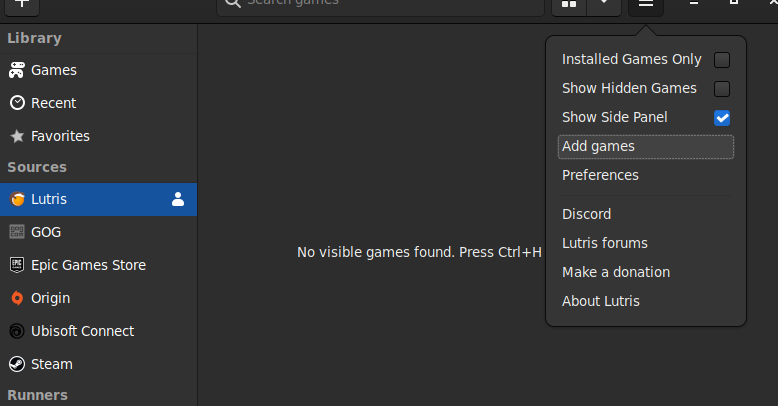This screenshot has width=778, height=406.
Task: Click the Sources section header
Action: click(x=37, y=167)
